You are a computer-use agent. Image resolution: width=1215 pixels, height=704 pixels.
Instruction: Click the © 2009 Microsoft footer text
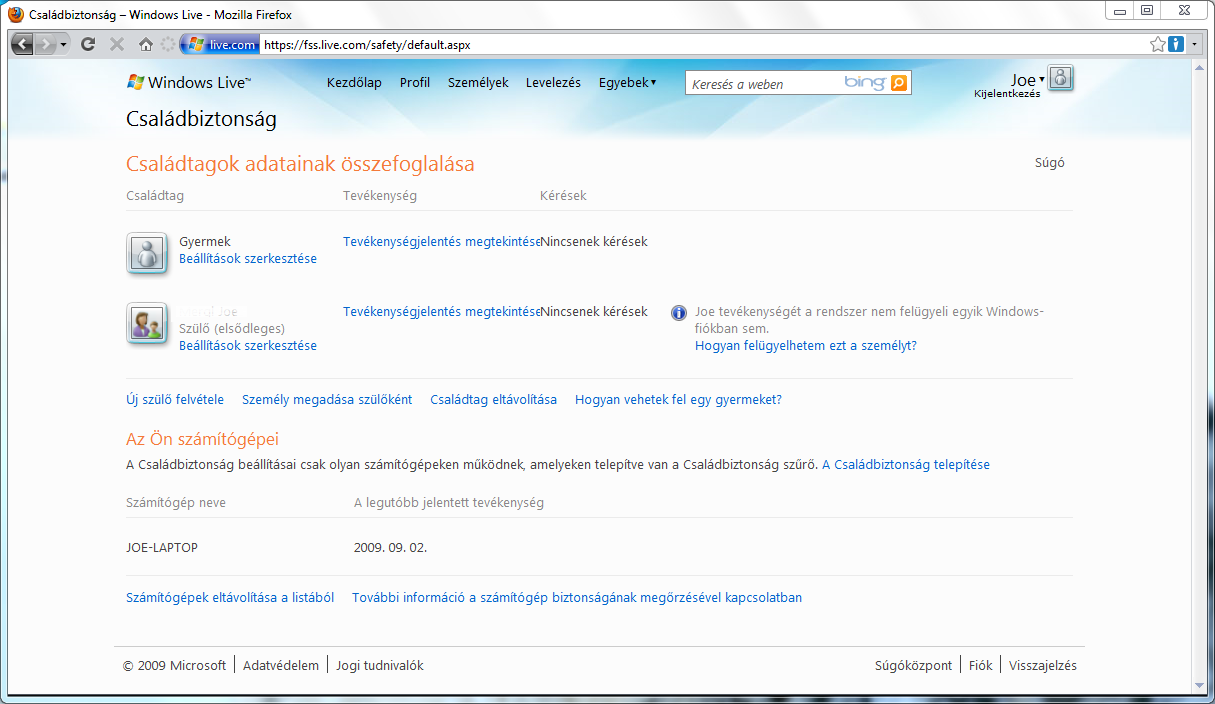click(x=175, y=666)
